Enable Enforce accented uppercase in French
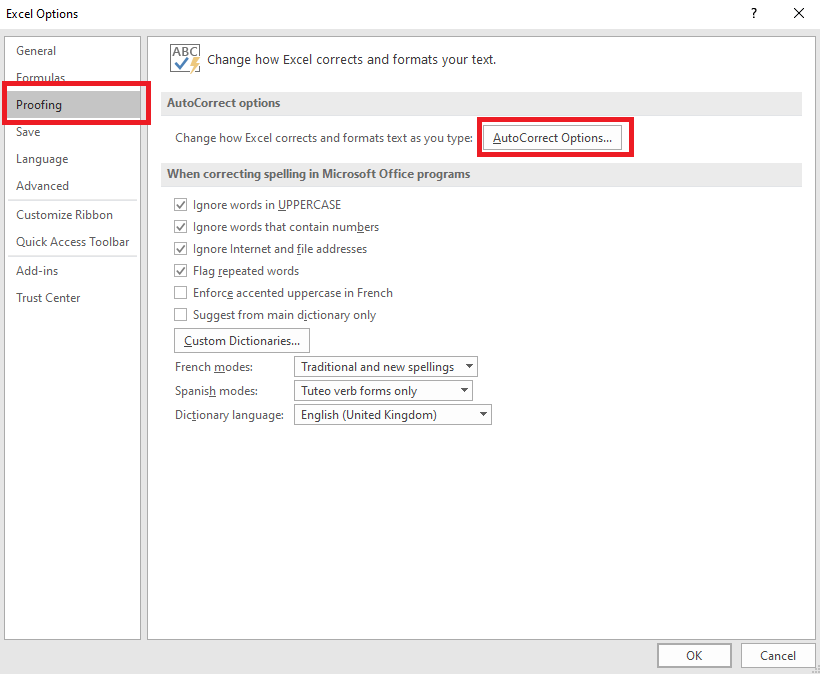Image resolution: width=820 pixels, height=674 pixels. click(x=180, y=292)
